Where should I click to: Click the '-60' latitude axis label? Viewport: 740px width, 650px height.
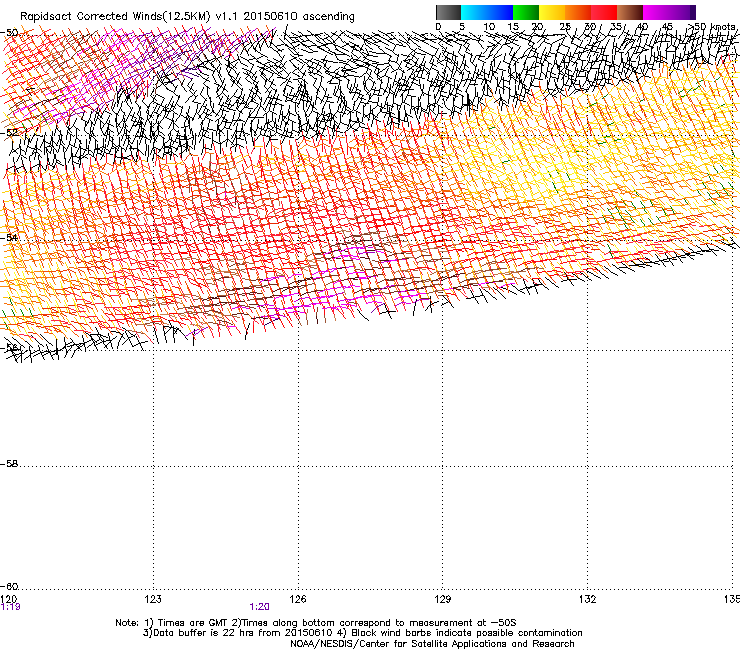[9, 586]
